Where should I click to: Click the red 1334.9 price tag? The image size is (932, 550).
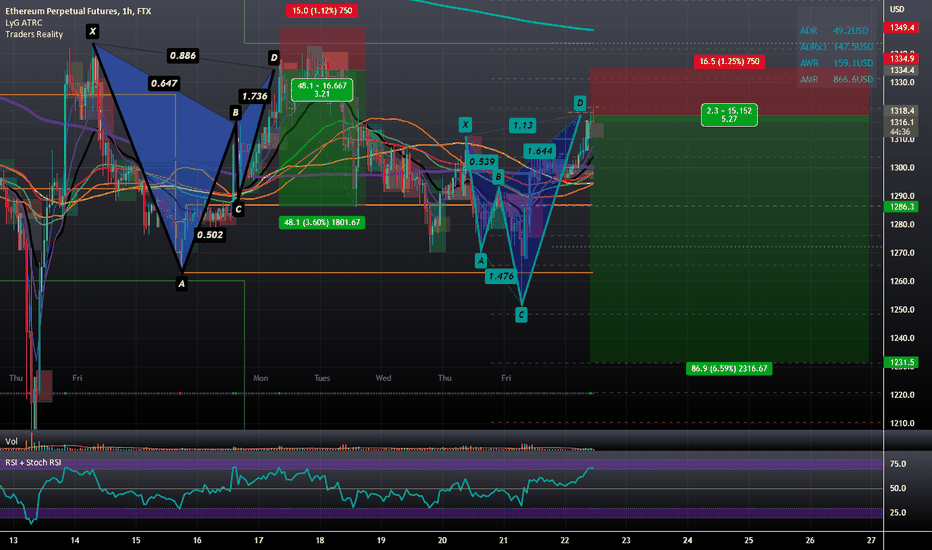901,58
